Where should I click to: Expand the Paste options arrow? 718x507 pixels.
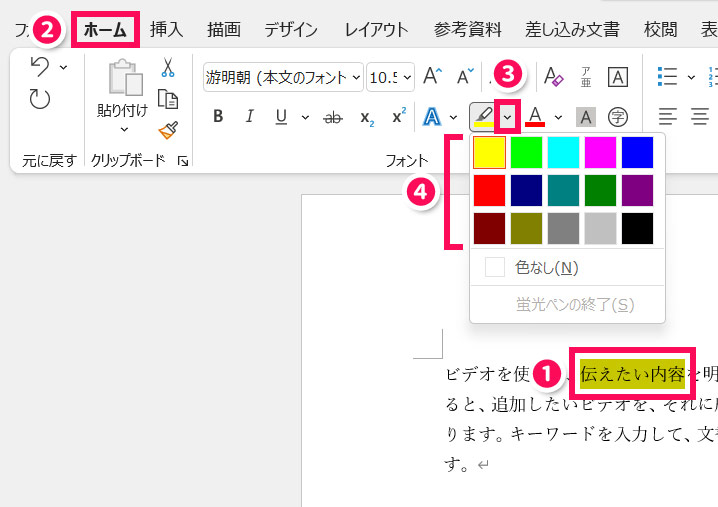124,130
